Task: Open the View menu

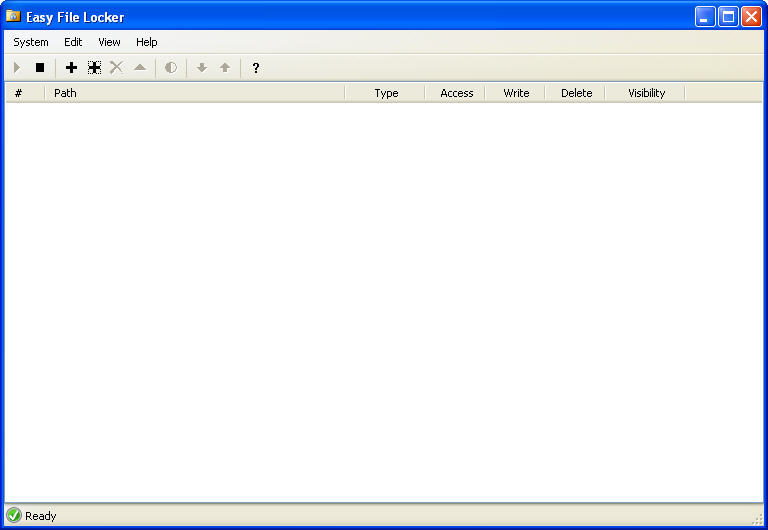Action: click(x=109, y=42)
